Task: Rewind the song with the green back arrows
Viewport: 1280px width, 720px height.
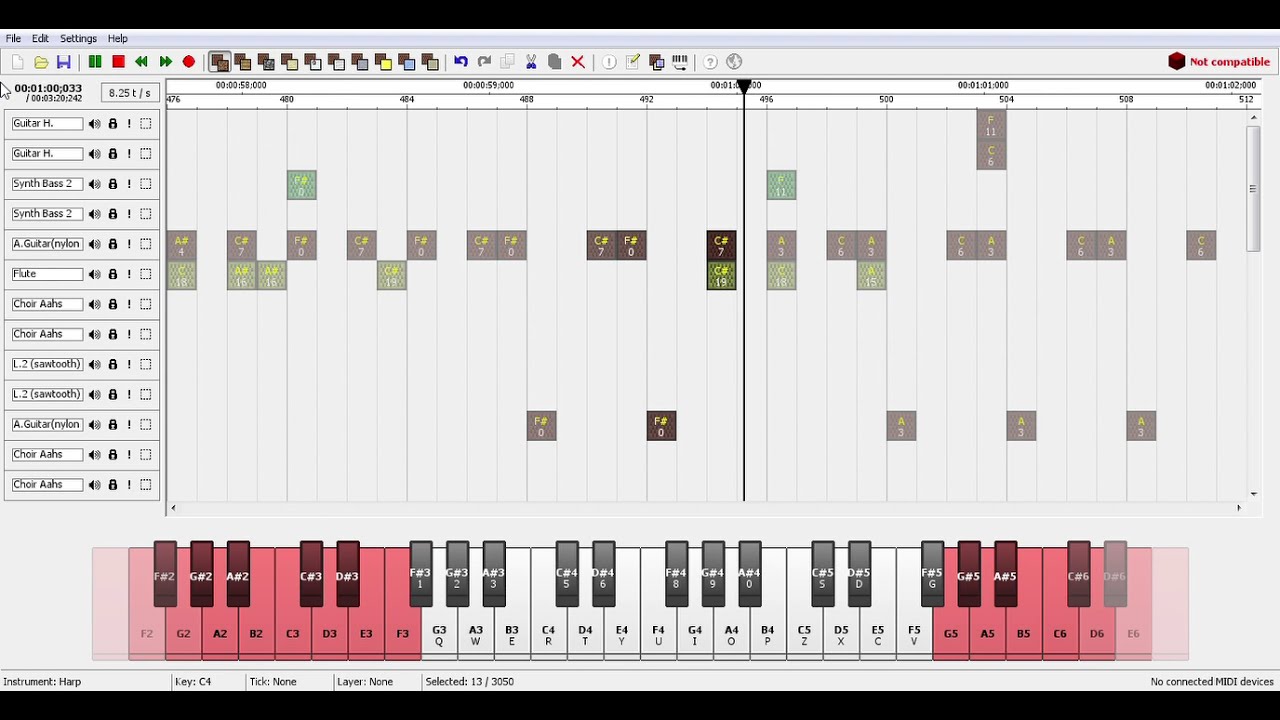Action: [x=142, y=62]
